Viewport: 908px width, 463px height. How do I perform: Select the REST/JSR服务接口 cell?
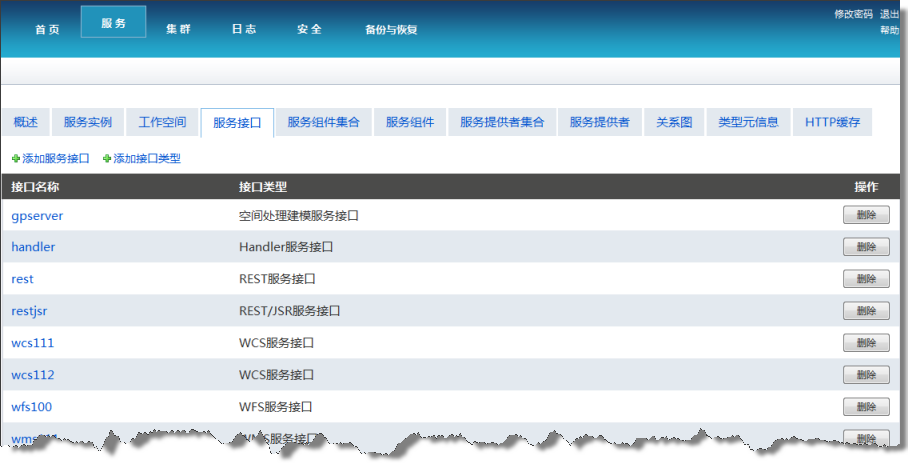point(290,311)
